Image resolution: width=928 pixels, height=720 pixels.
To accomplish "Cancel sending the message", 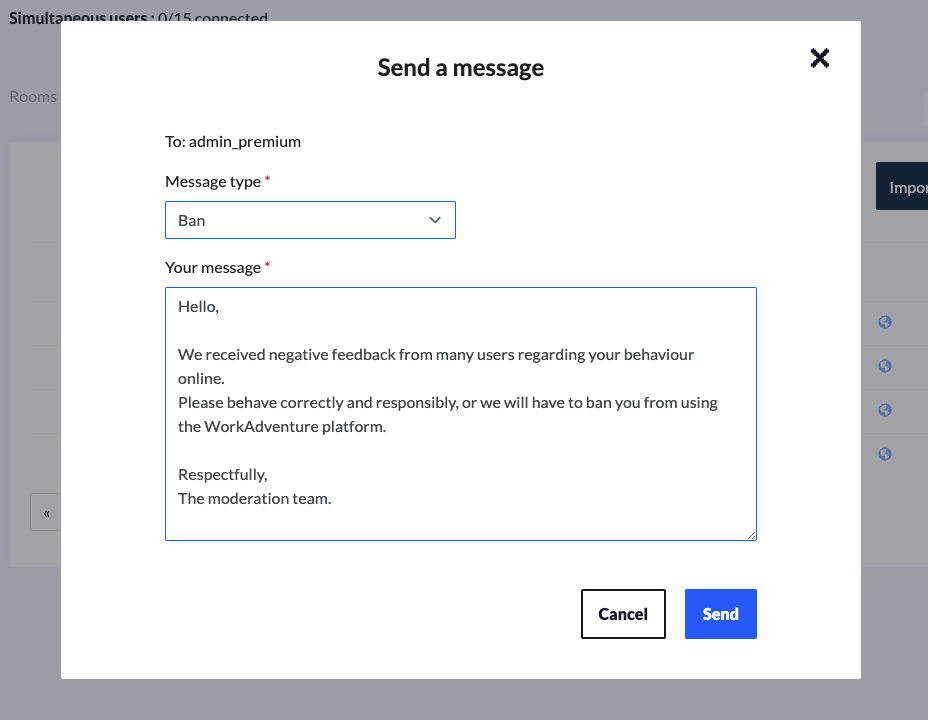I will 623,613.
